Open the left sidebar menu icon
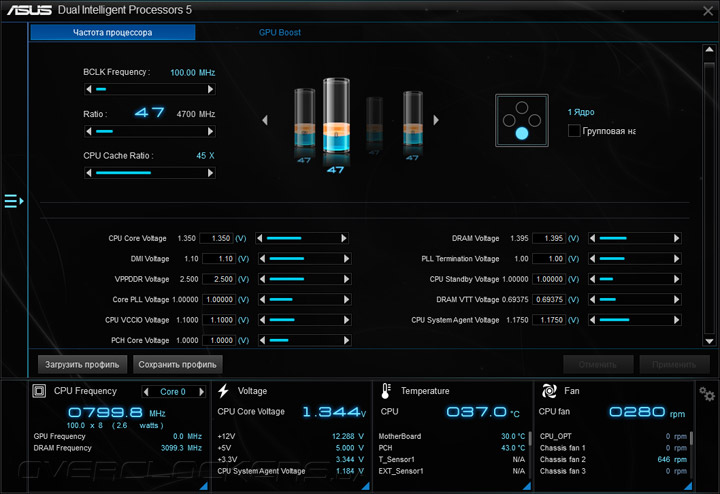This screenshot has width=720, height=494. (x=13, y=201)
